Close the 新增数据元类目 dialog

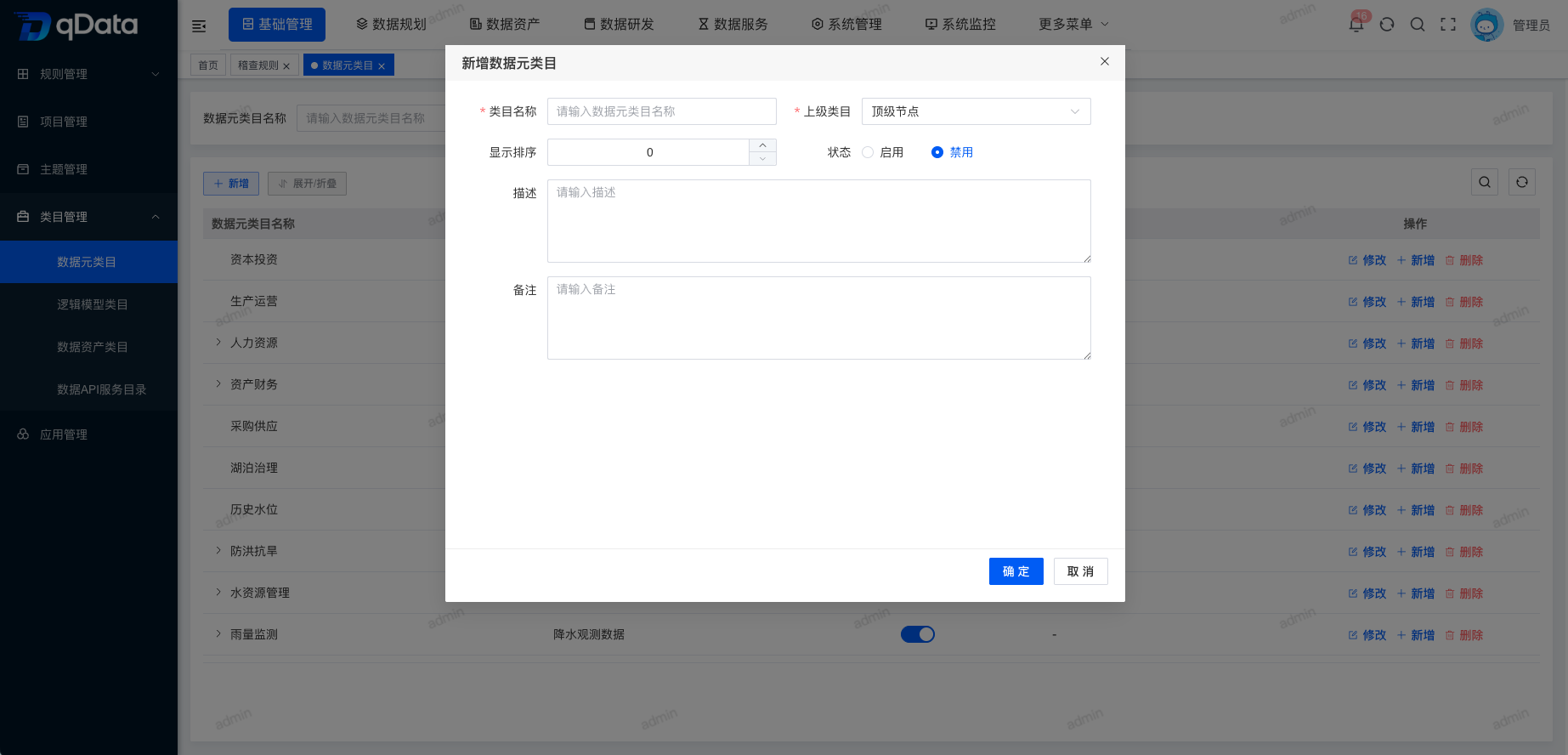click(1105, 61)
